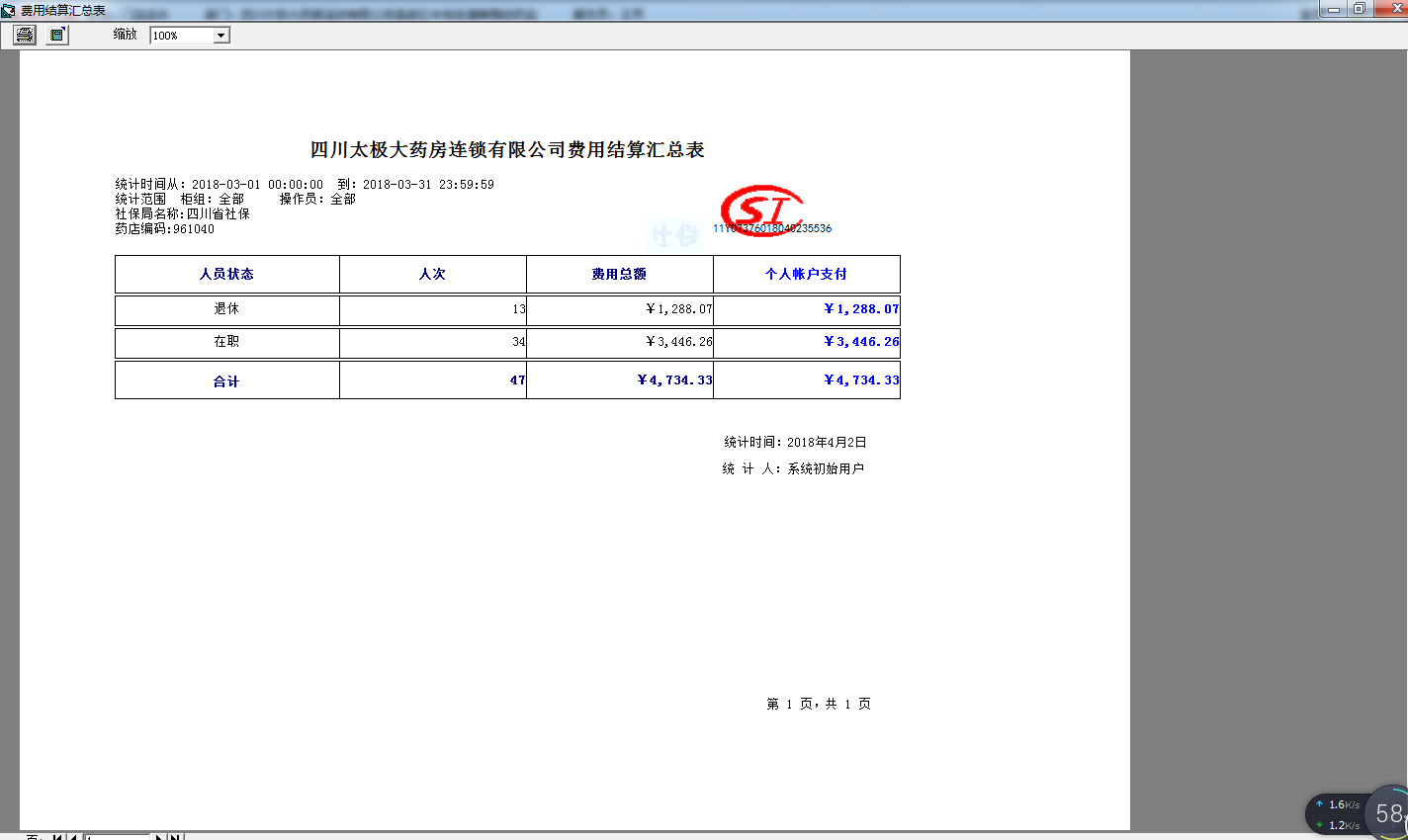Click the report title 费用结算汇总表 heading
The height and width of the screenshot is (840, 1408).
[x=507, y=150]
